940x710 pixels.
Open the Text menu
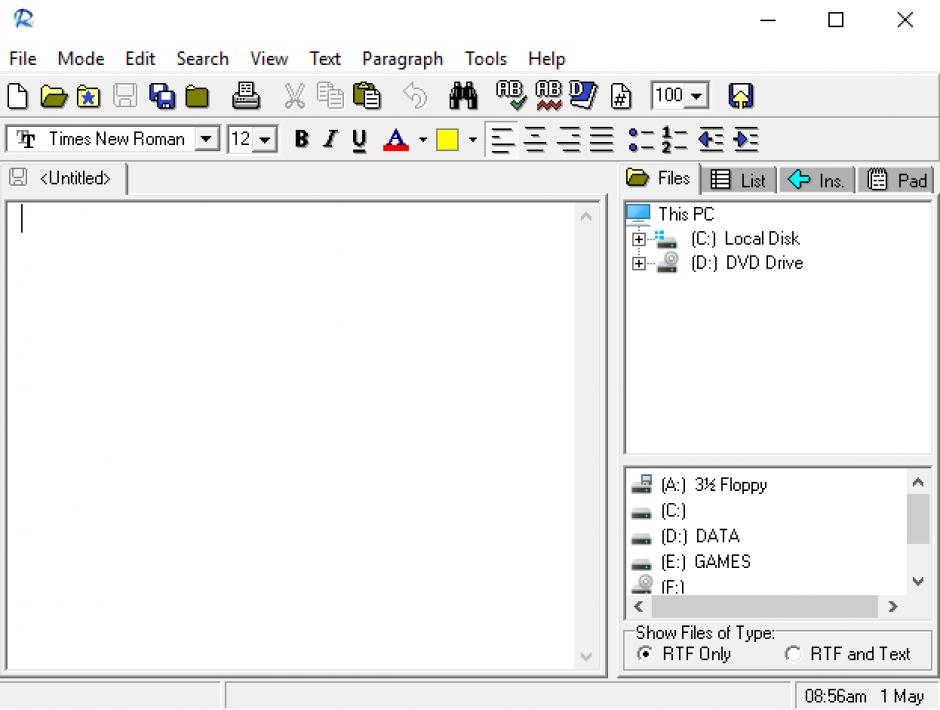[325, 59]
